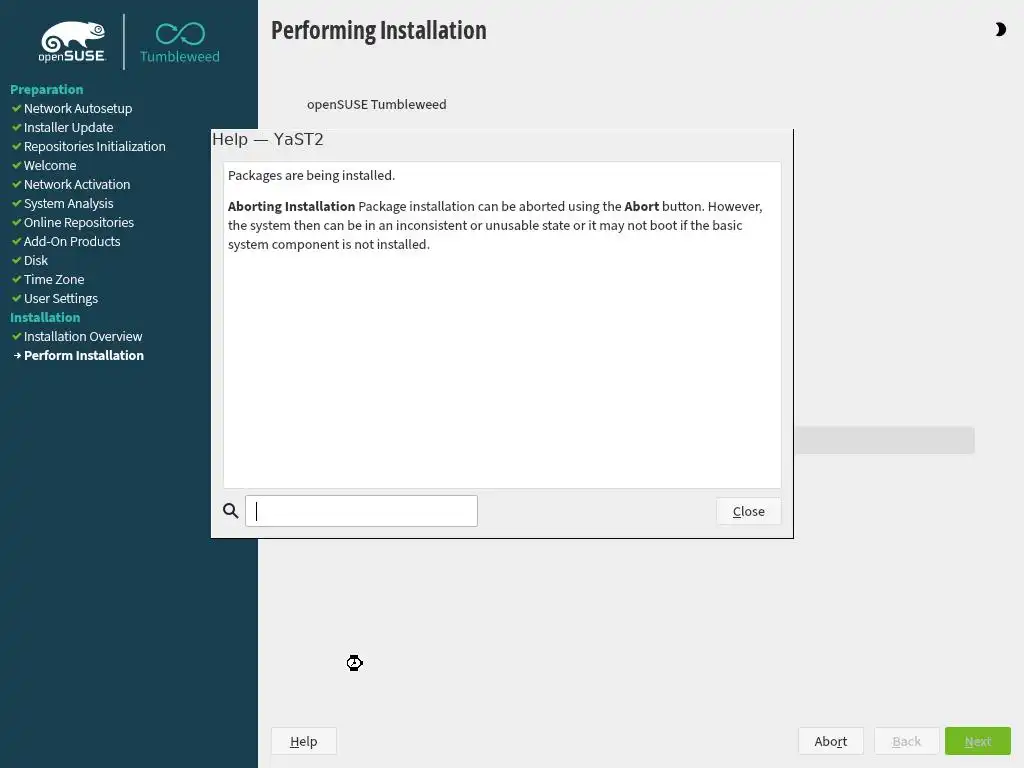Click the Tumbleweed infinity logo
The width and height of the screenshot is (1024, 768).
point(180,42)
